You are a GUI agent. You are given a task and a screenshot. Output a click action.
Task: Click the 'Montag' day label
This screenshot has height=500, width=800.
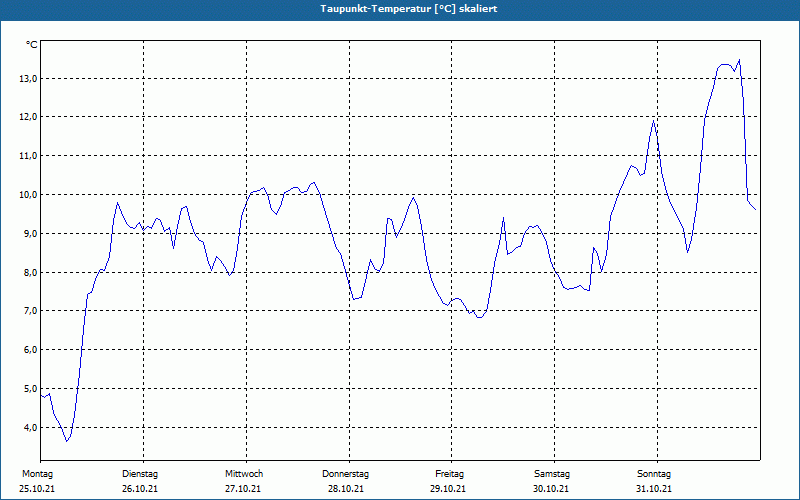[37, 474]
